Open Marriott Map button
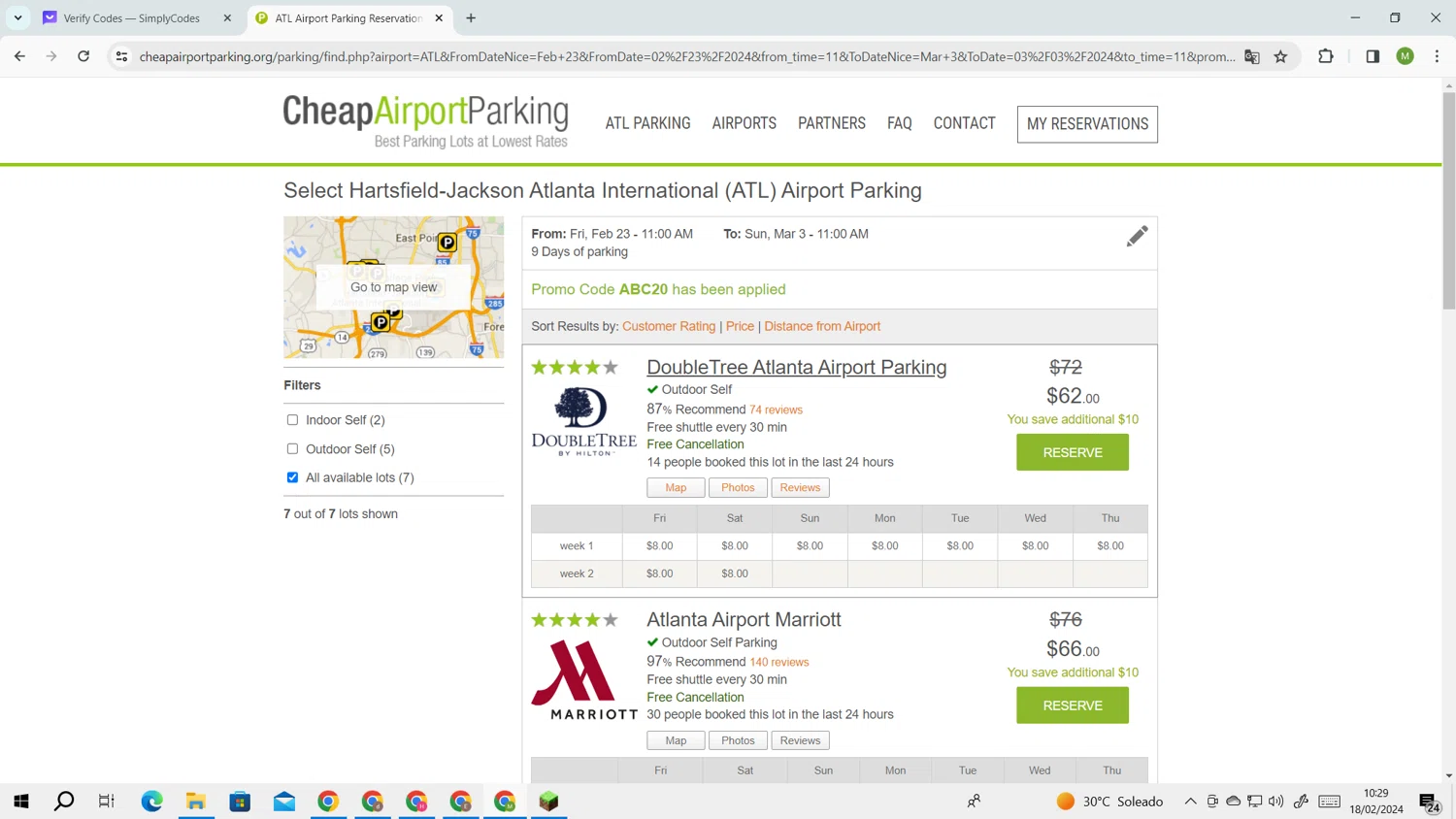 (x=676, y=740)
